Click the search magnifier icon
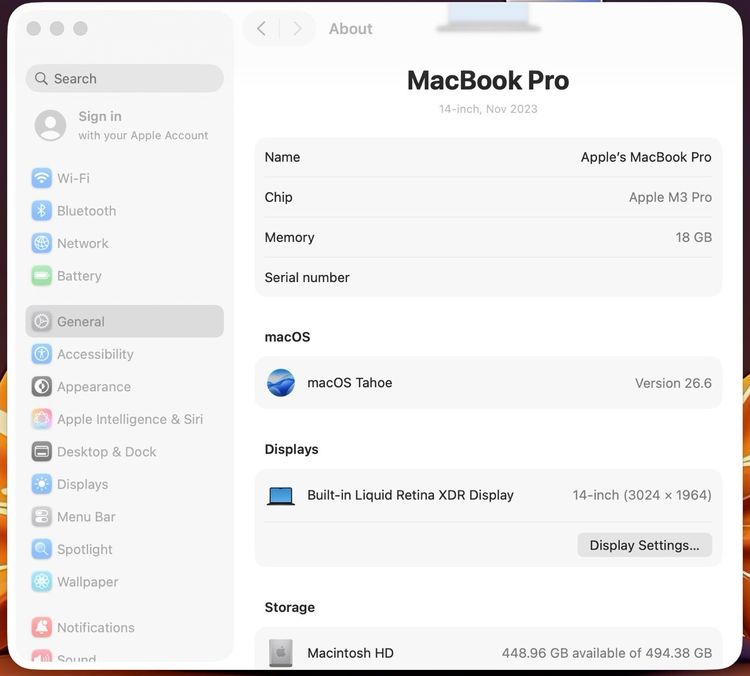Viewport: 750px width, 676px height. pyautogui.click(x=41, y=78)
